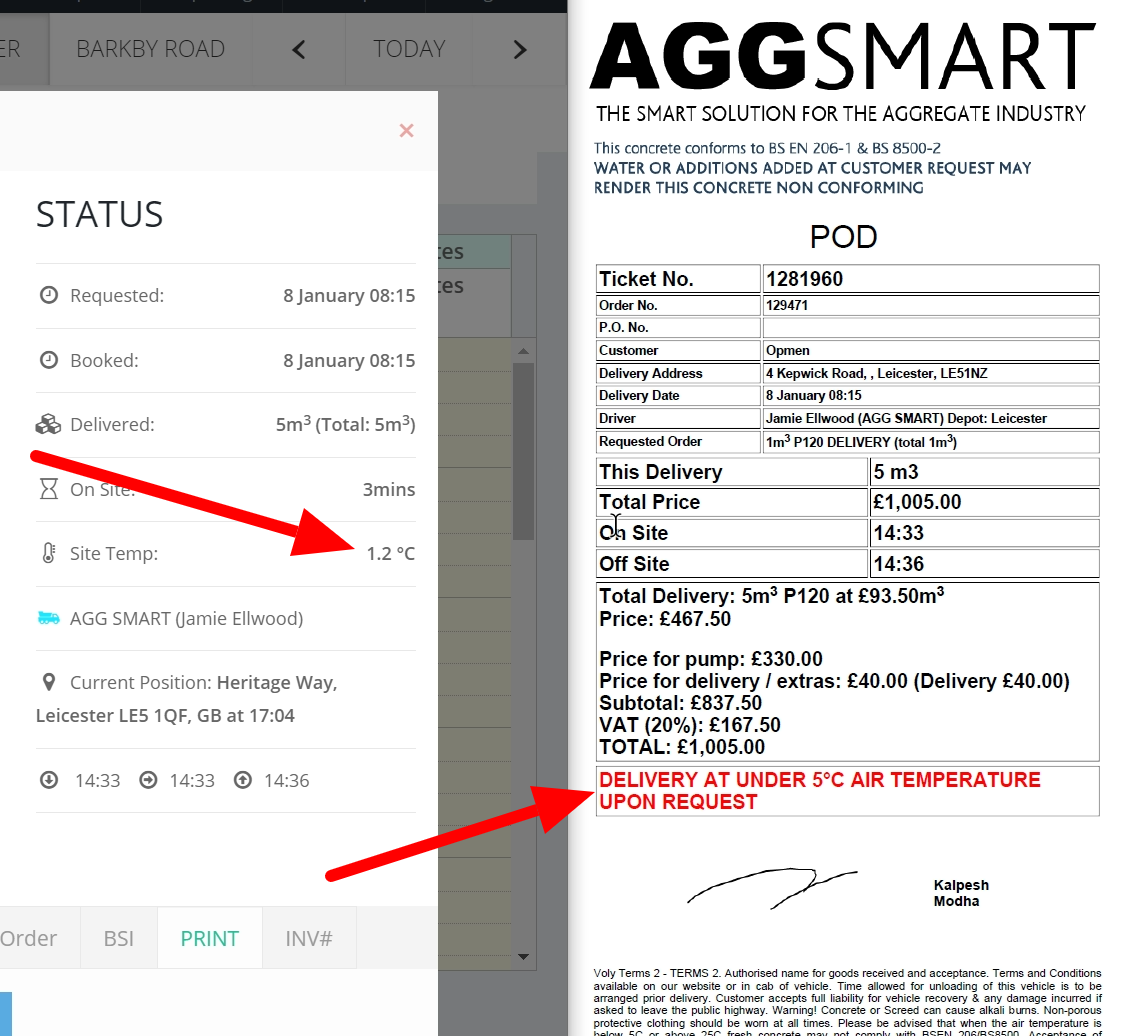Image resolution: width=1122 pixels, height=1036 pixels.
Task: Click the AGG SMART (Jamie Ellwood) driver text
Action: coord(187,618)
